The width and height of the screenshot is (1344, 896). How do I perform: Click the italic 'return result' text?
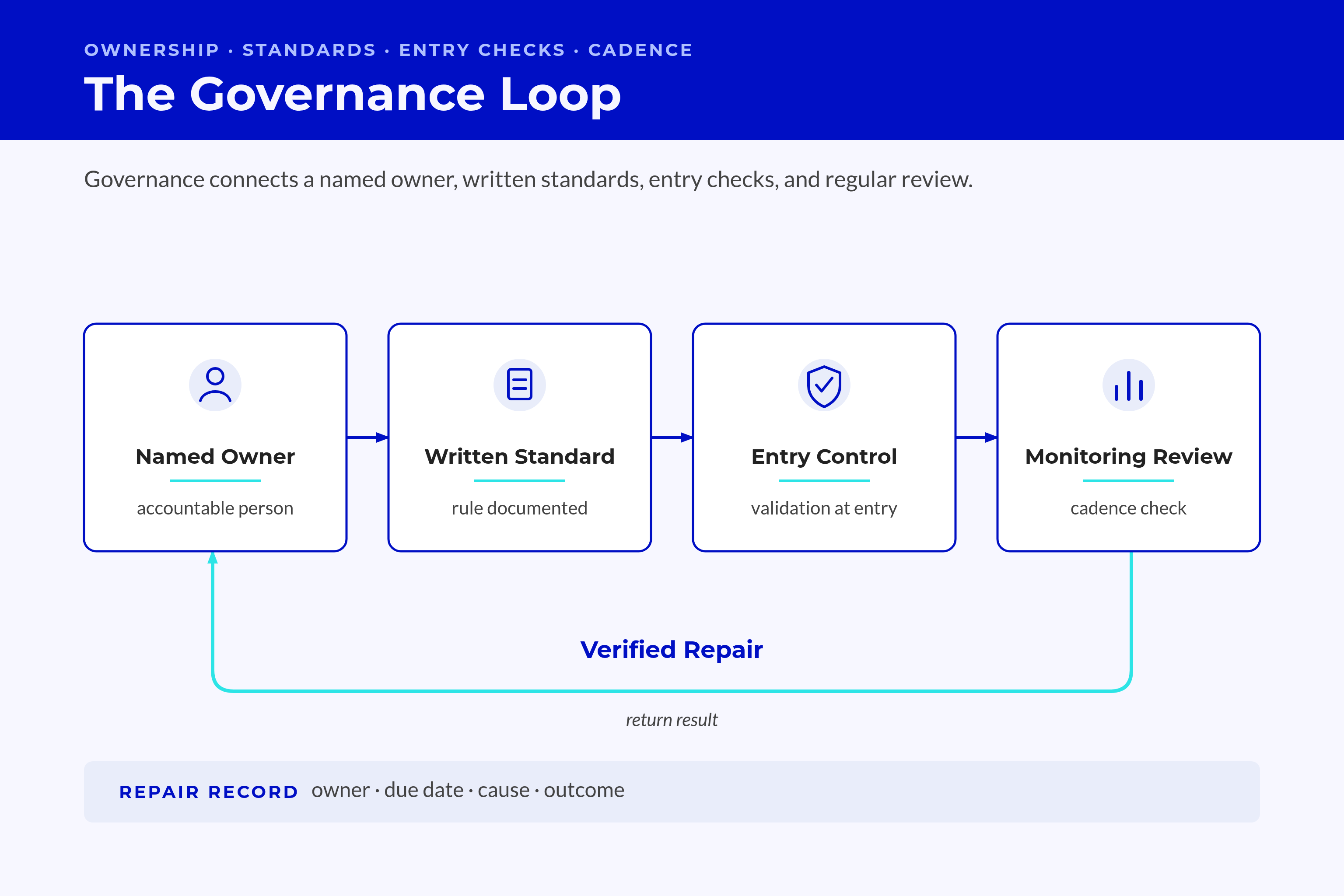(x=672, y=720)
